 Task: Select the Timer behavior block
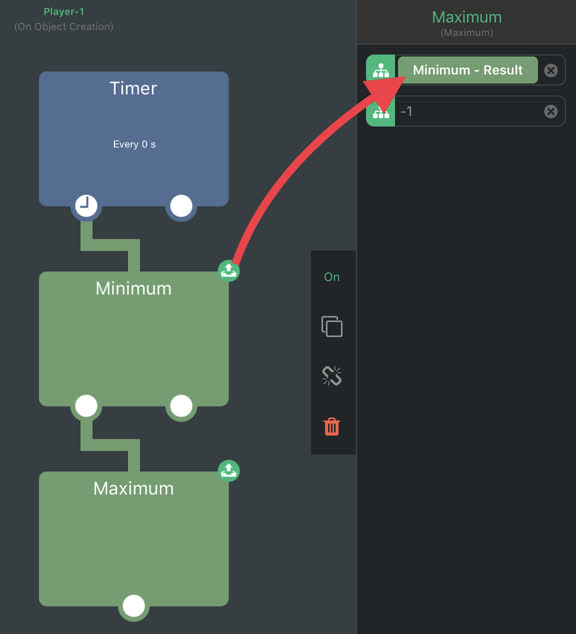click(134, 139)
